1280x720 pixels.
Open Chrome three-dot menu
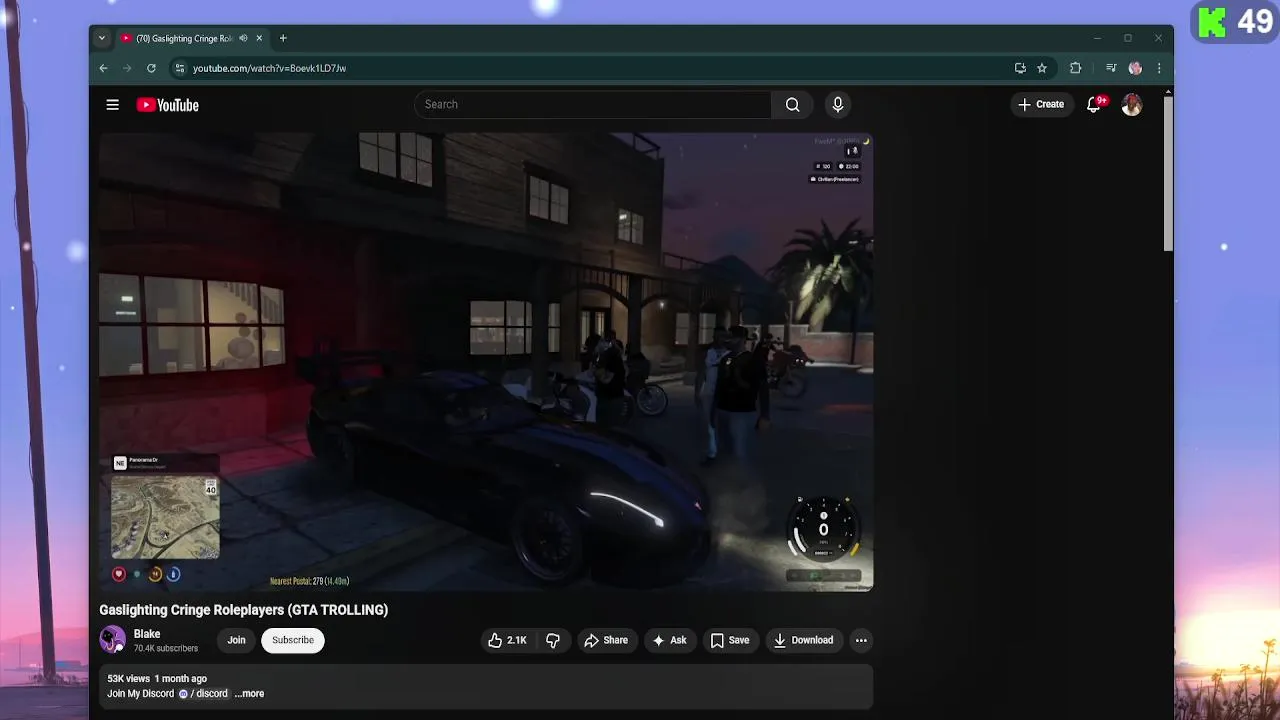pos(1159,68)
